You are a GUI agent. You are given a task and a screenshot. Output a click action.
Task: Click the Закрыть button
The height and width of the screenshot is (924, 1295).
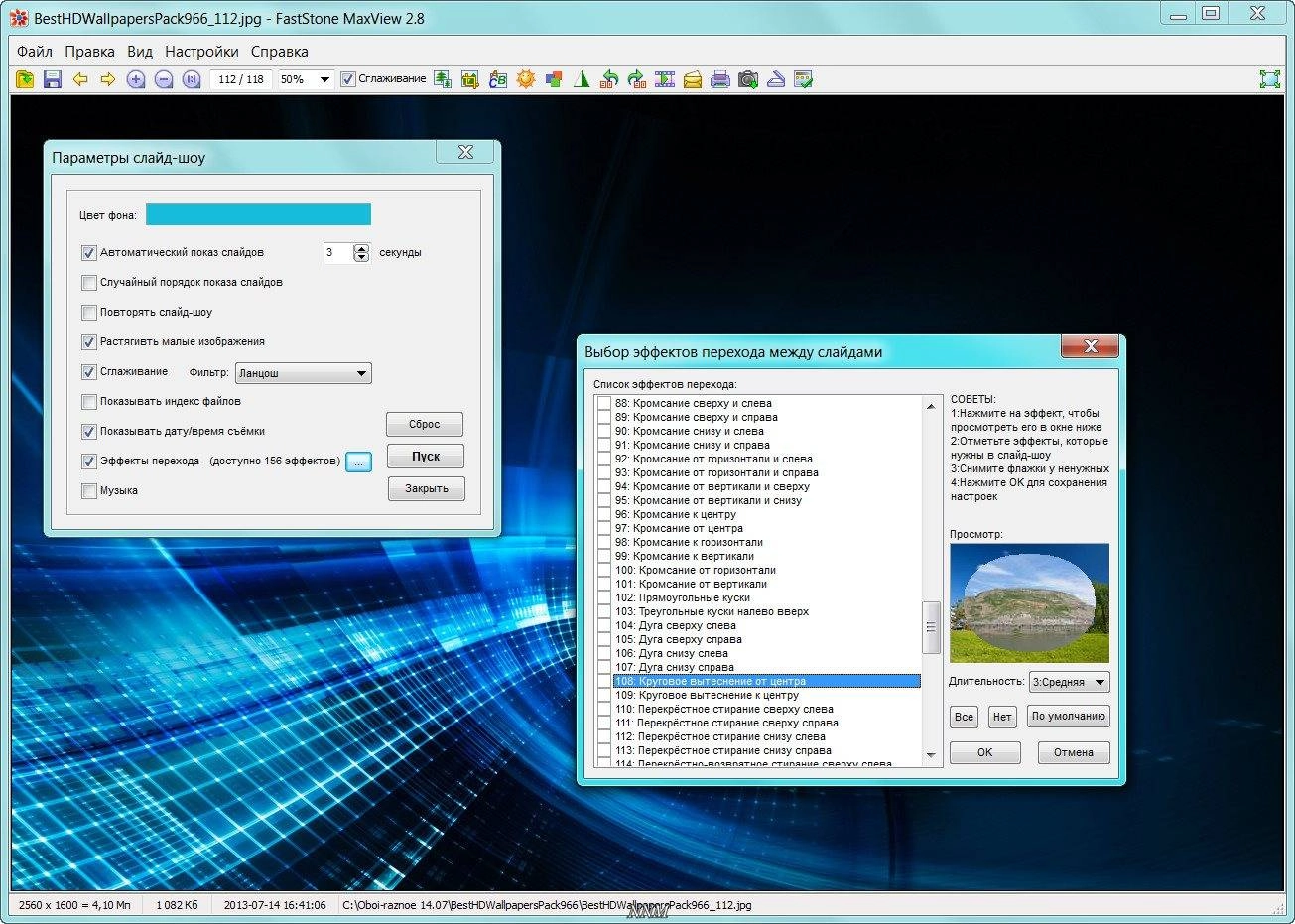pyautogui.click(x=426, y=488)
